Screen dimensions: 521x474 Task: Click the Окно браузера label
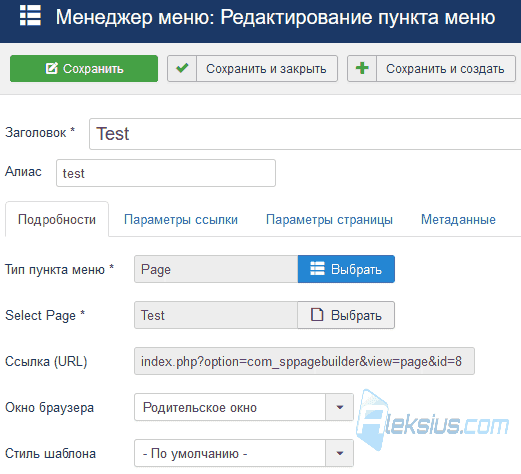49,407
